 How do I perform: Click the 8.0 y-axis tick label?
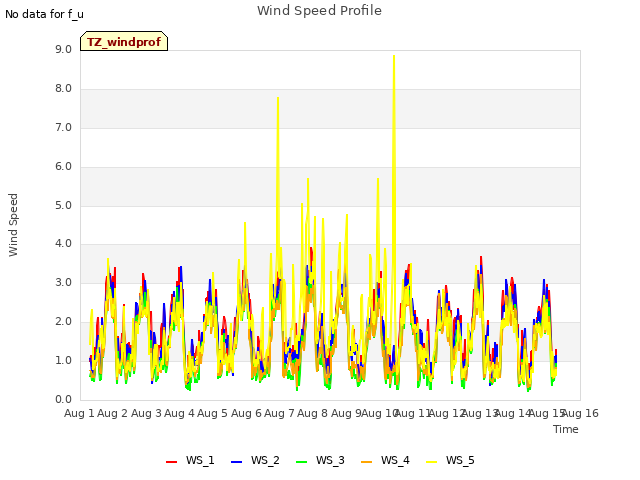[x=63, y=89]
